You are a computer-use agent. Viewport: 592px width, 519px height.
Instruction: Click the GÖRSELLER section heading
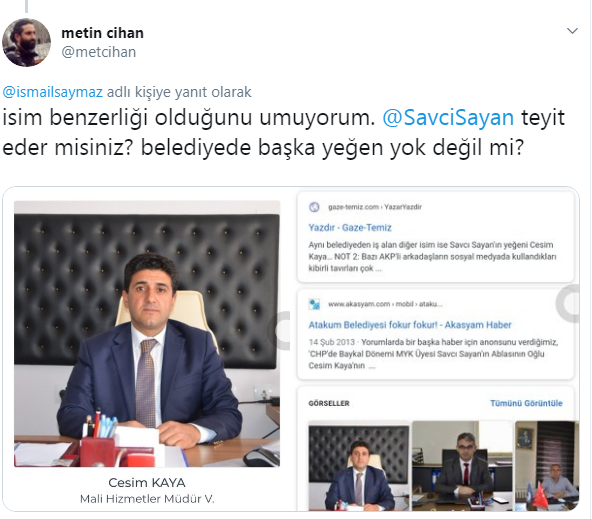tap(329, 403)
